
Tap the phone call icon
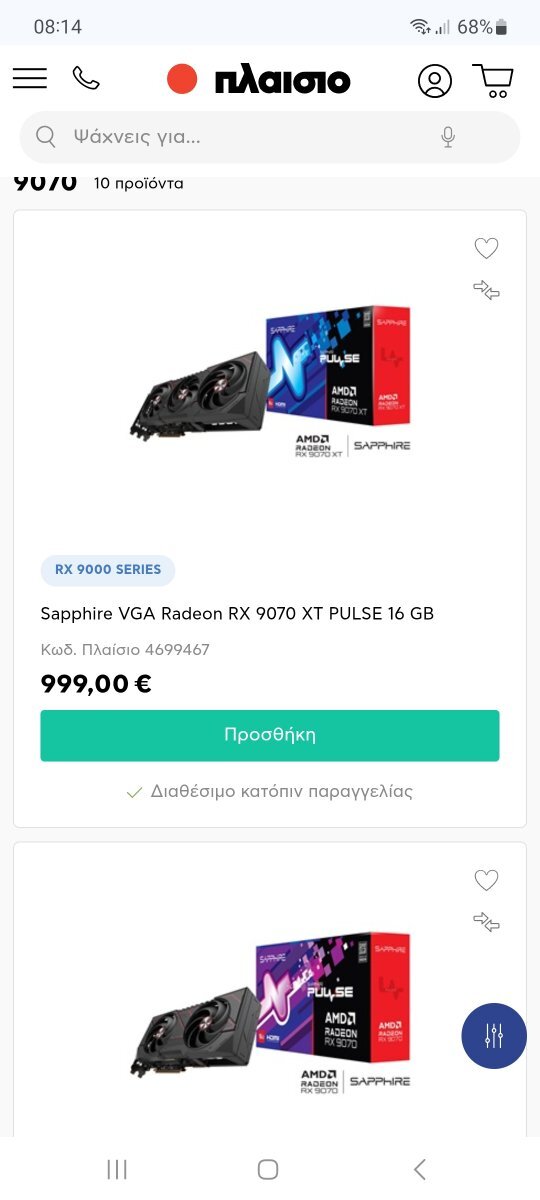pyautogui.click(x=87, y=79)
